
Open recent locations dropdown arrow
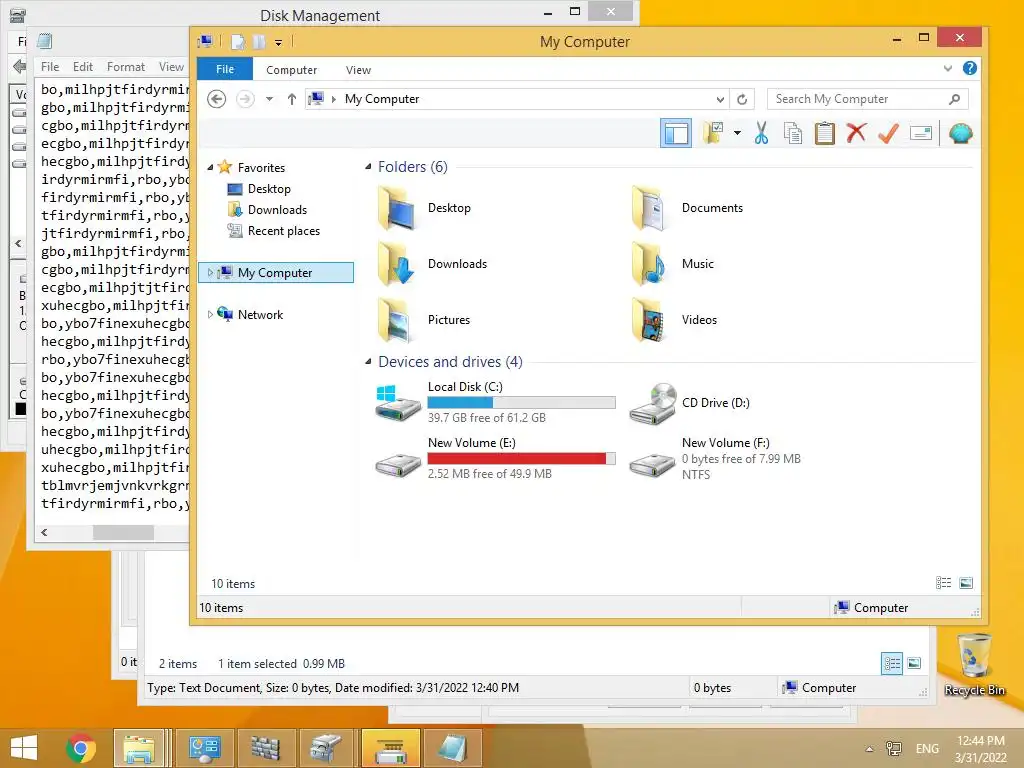pyautogui.click(x=269, y=99)
